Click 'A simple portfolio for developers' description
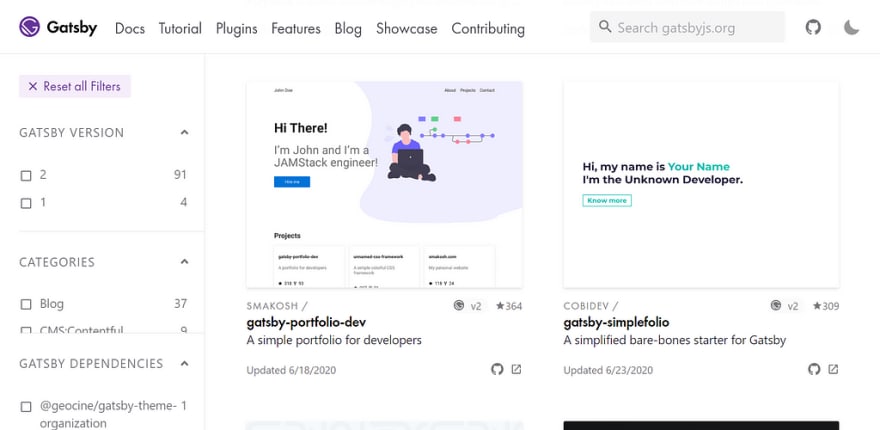The height and width of the screenshot is (430, 880). click(334, 340)
